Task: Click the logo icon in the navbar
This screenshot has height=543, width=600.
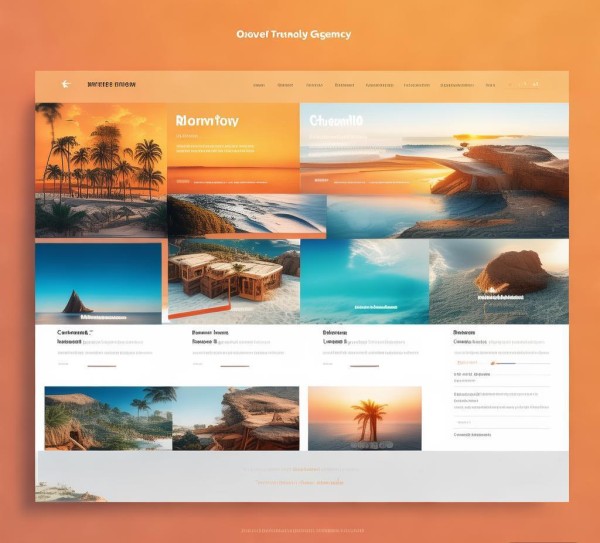Action: click(66, 85)
